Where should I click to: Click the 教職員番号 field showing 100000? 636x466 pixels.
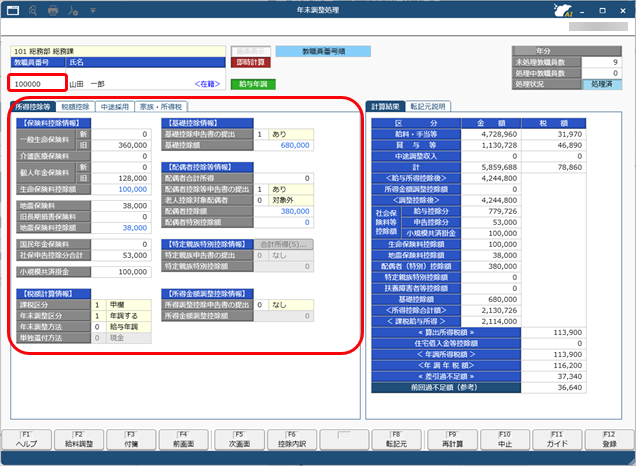click(x=38, y=84)
